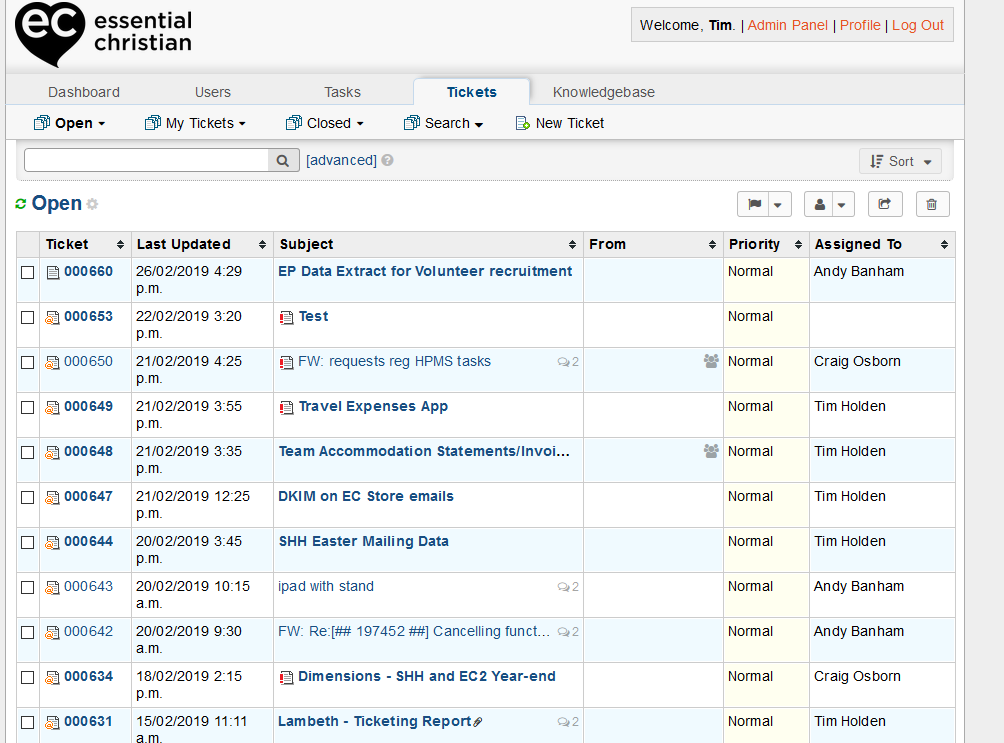Open the Admin Panel link
The image size is (1004, 743).
point(787,25)
